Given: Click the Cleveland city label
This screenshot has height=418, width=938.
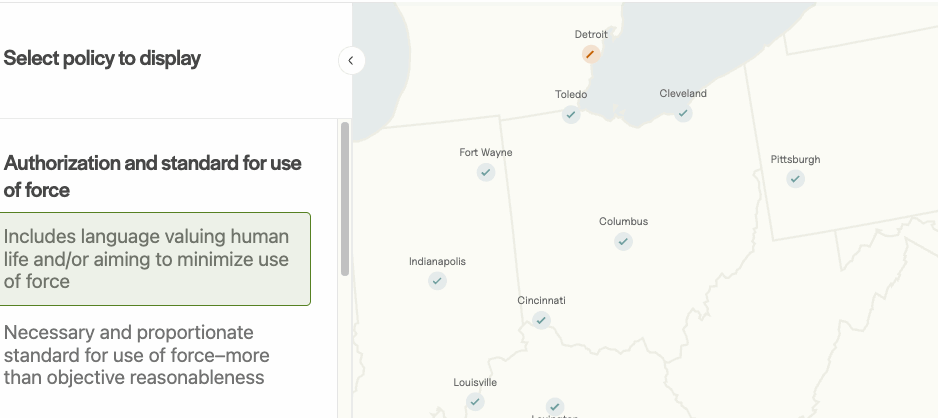Looking at the screenshot, I should pyautogui.click(x=683, y=93).
